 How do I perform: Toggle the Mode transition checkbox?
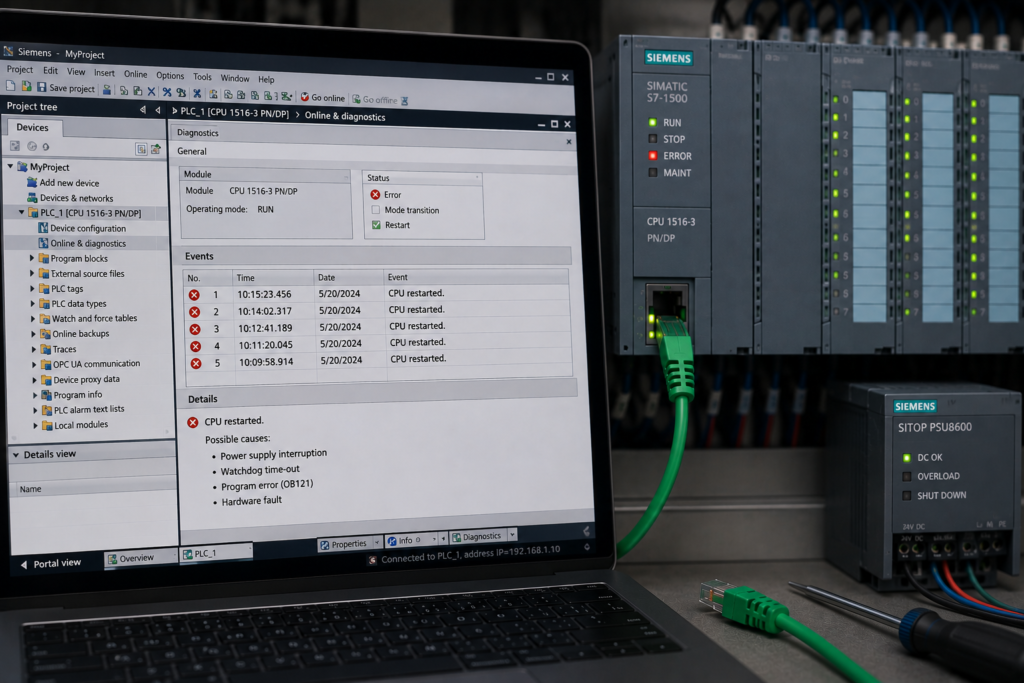pos(376,210)
